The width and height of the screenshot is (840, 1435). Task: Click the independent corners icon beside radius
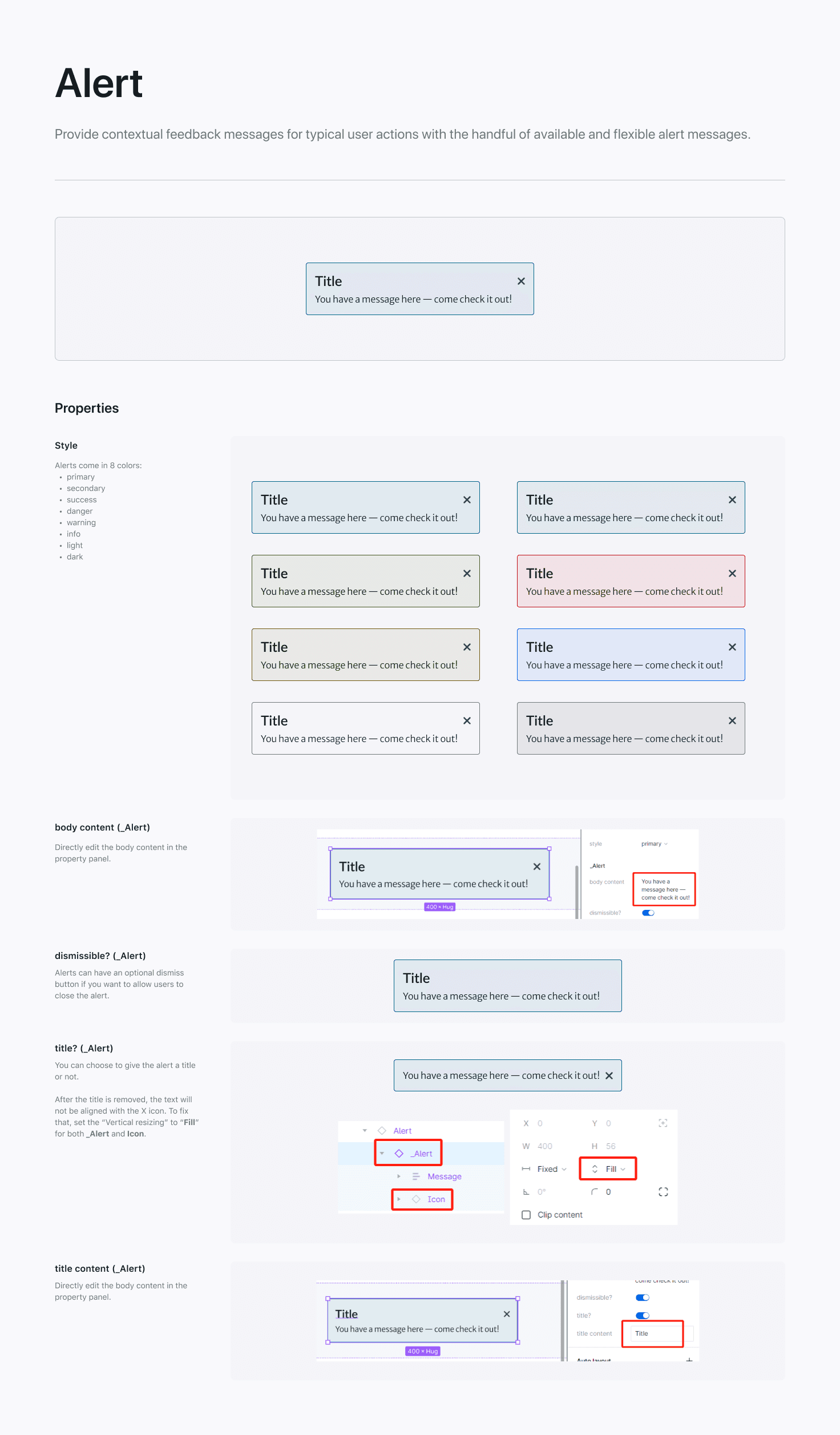pyautogui.click(x=663, y=1191)
